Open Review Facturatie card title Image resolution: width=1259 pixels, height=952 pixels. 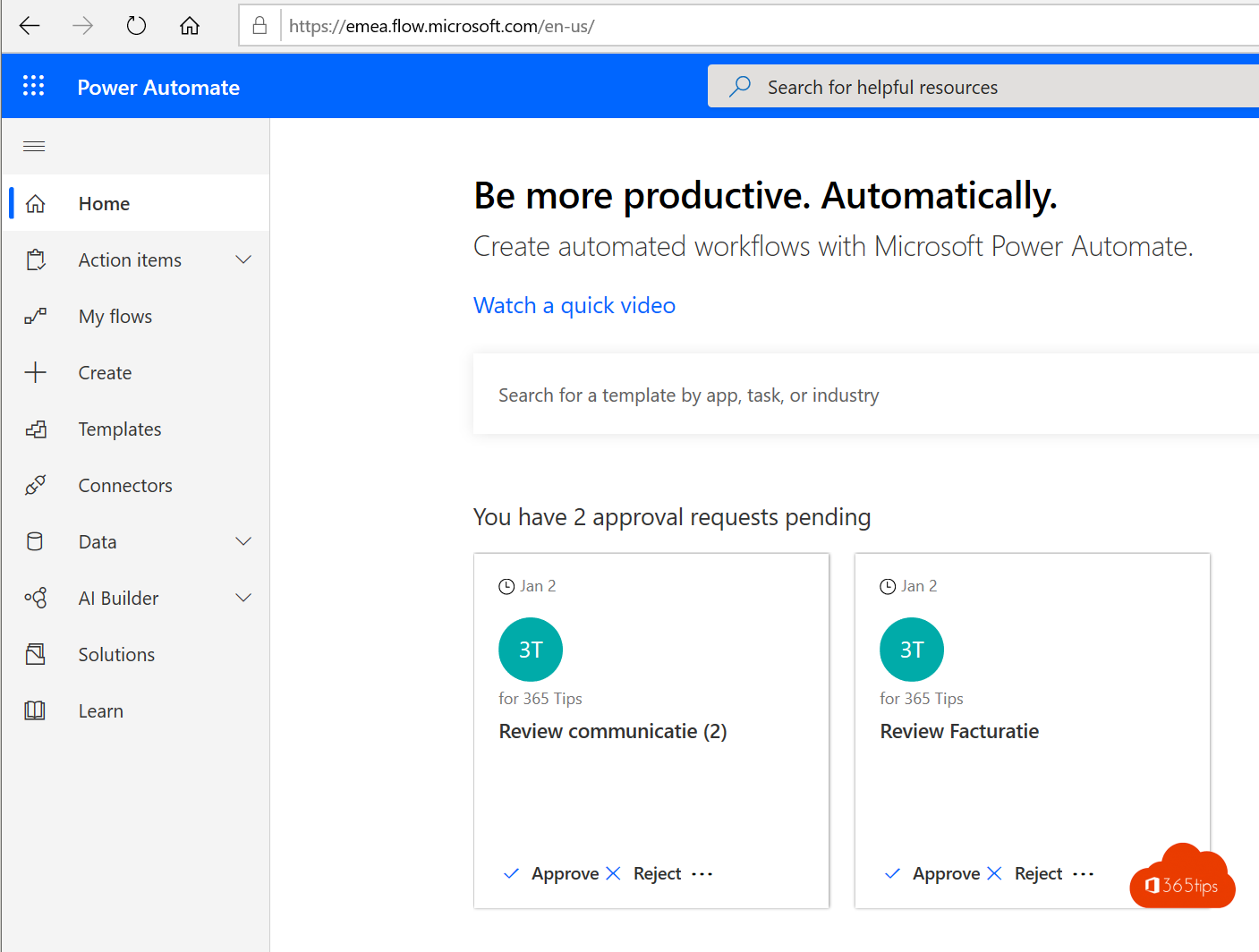coord(959,732)
